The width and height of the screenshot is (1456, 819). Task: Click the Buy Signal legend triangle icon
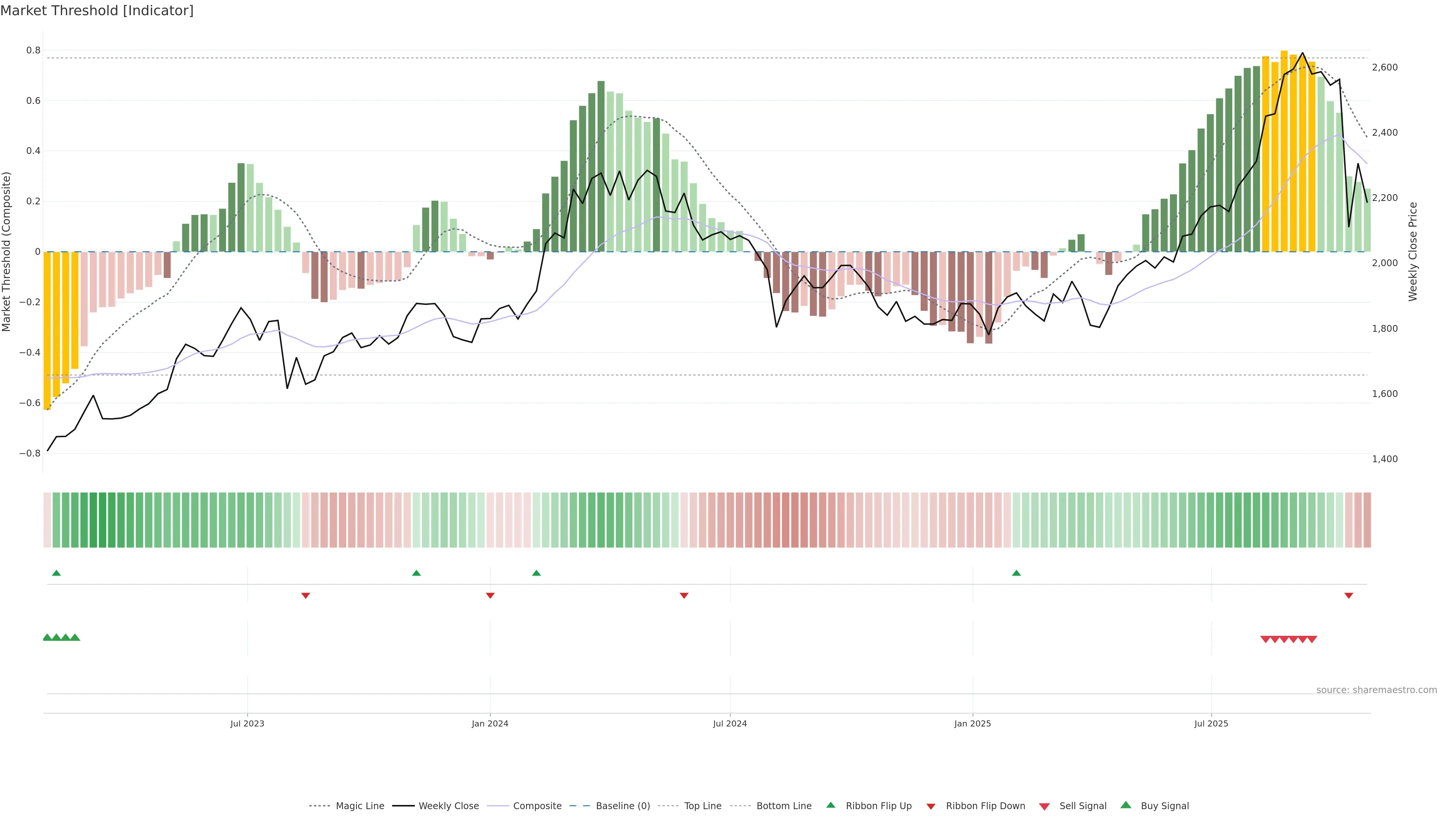click(1125, 805)
